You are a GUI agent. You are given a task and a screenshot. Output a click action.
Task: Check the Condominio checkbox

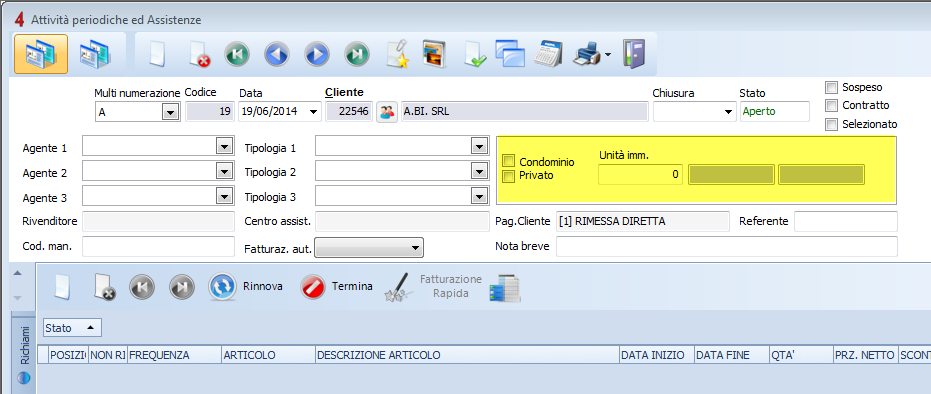[x=508, y=161]
